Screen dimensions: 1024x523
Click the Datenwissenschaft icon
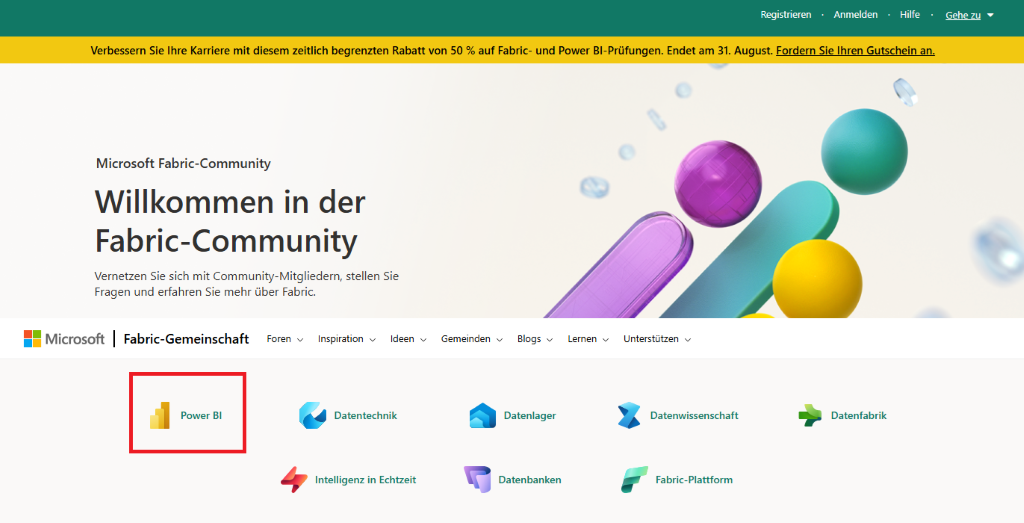(x=630, y=415)
